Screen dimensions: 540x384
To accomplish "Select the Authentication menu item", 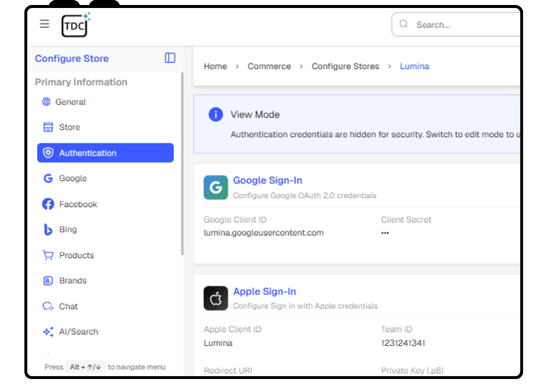I will 105,153.
